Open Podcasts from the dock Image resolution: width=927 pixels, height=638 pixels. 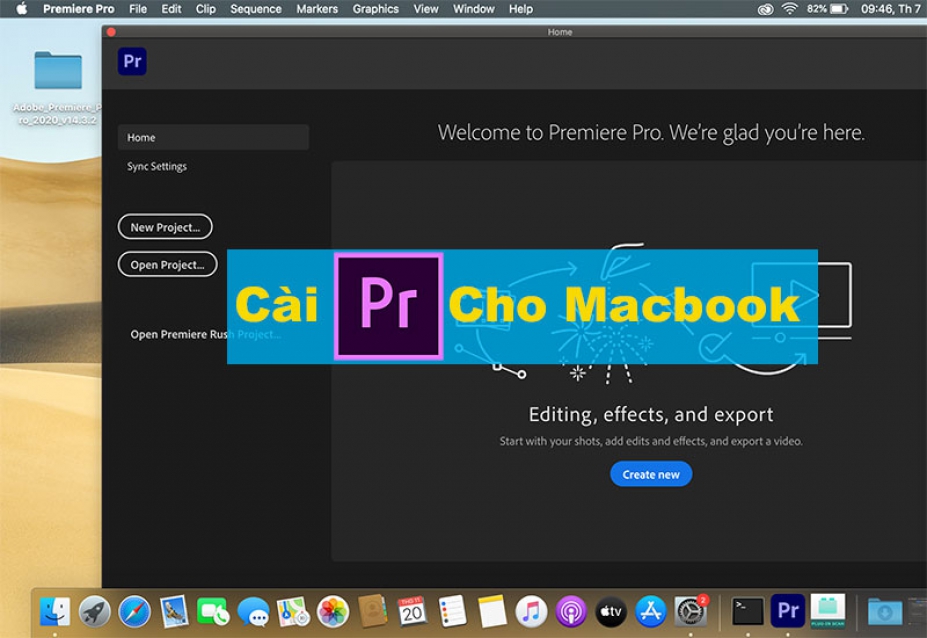(x=571, y=611)
